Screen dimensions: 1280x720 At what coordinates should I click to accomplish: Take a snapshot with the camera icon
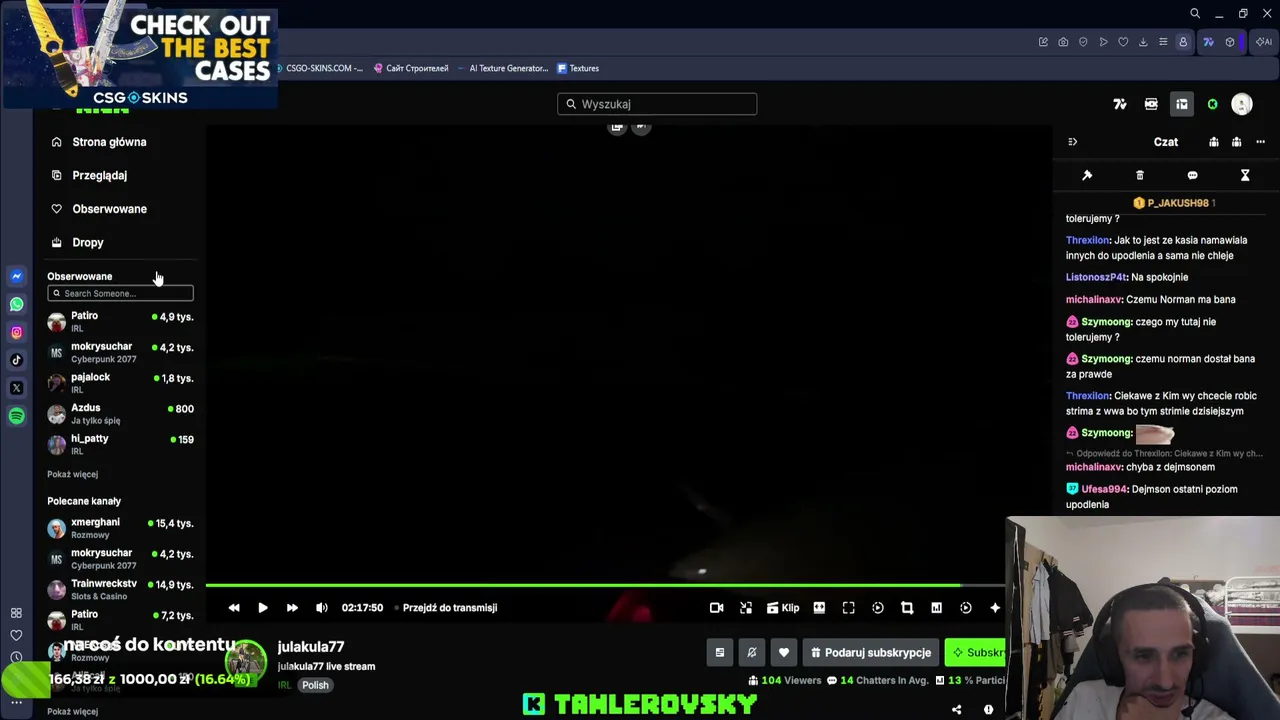1063,42
